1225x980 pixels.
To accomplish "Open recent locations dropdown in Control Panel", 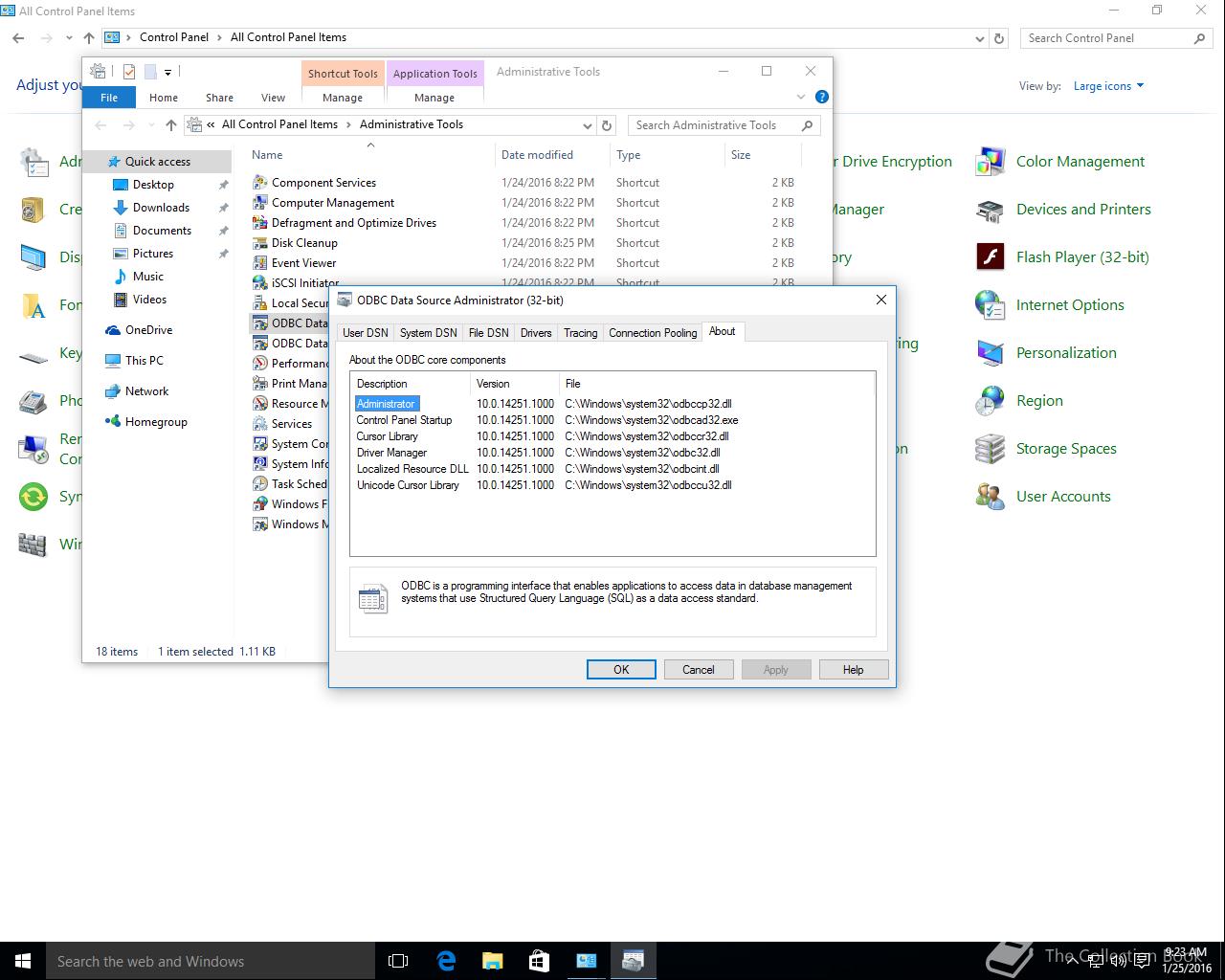I will (x=69, y=38).
